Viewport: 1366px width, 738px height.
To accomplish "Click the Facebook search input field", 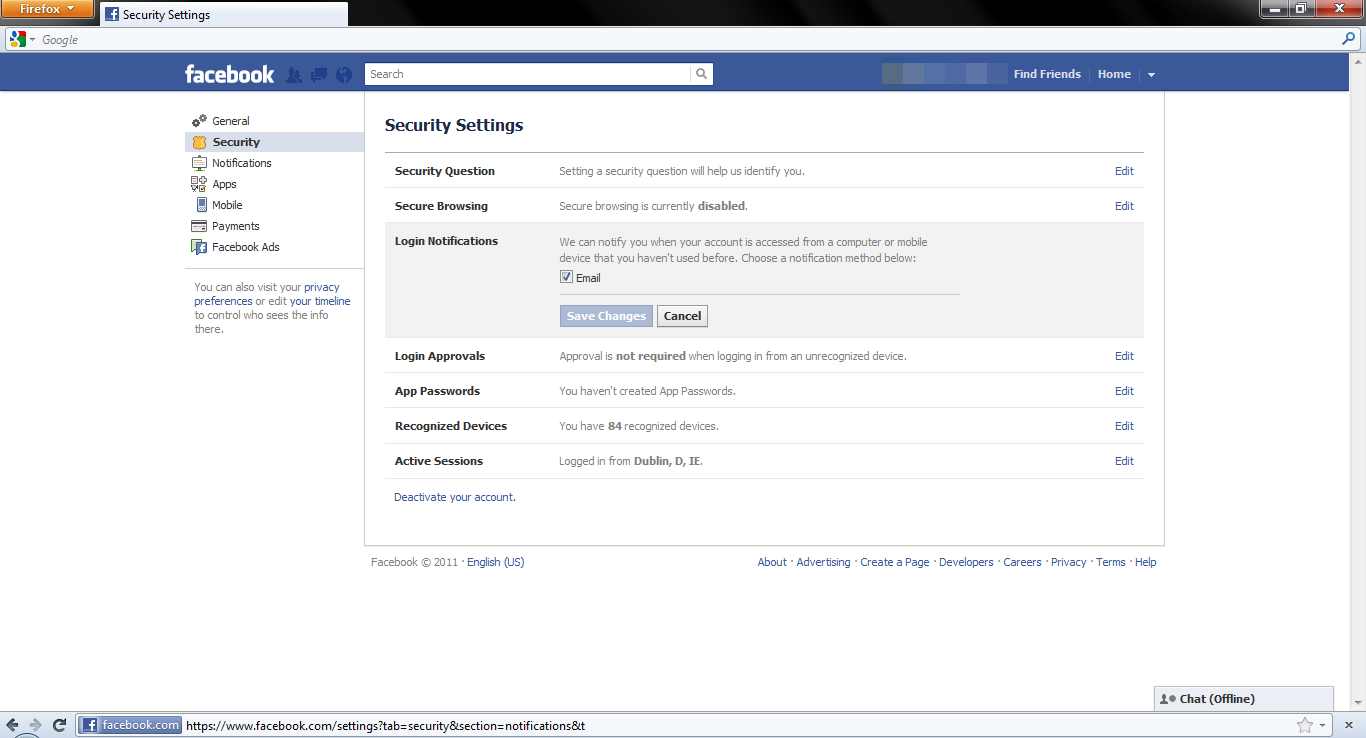I will (x=527, y=74).
